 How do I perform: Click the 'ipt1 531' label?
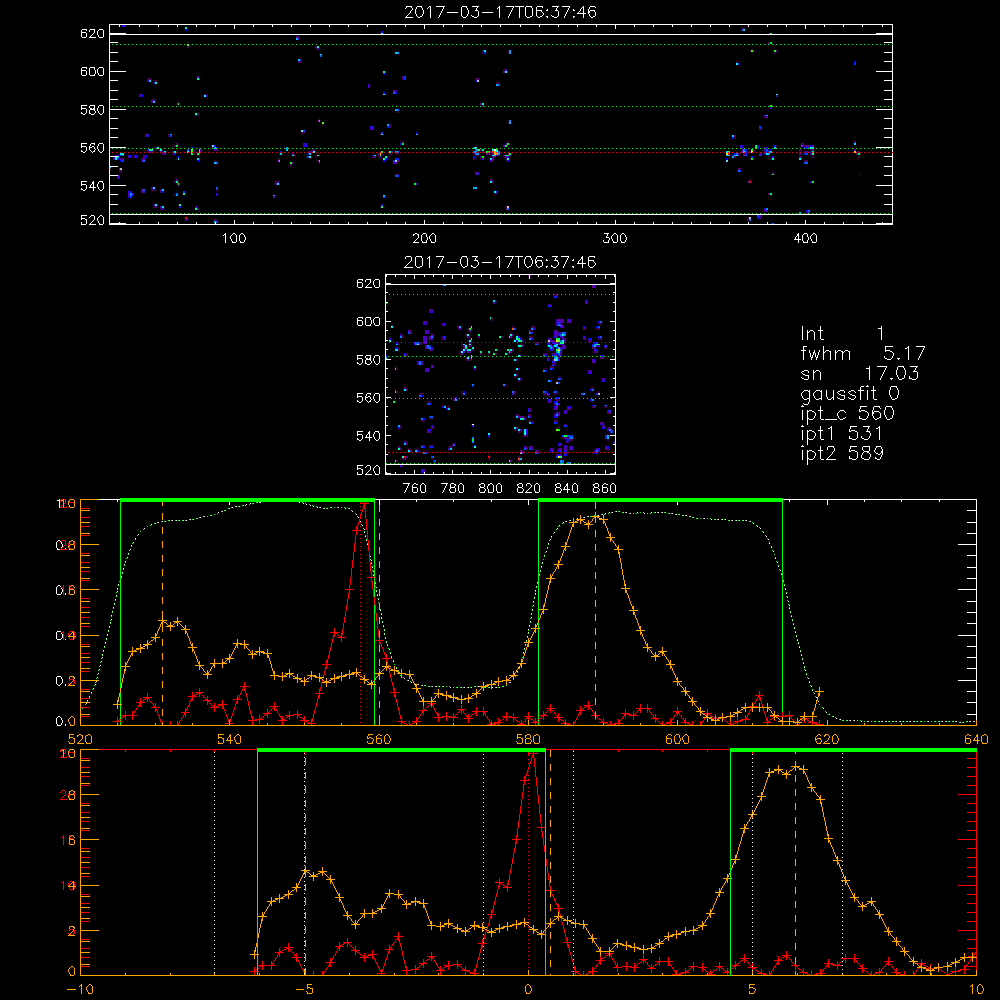coord(841,434)
